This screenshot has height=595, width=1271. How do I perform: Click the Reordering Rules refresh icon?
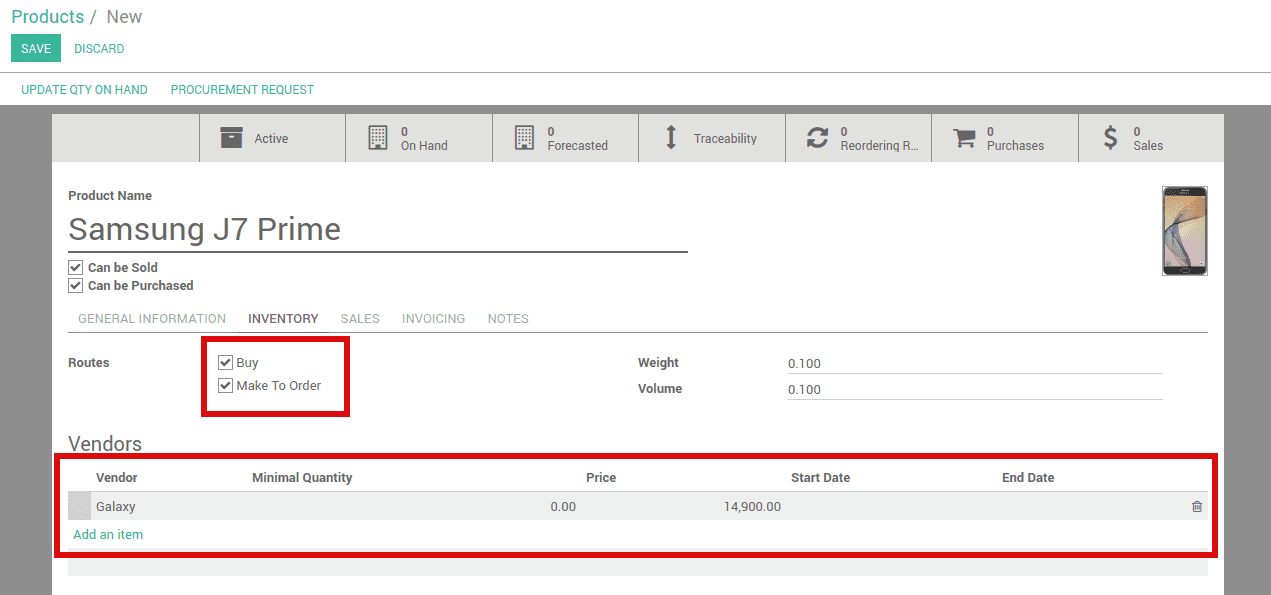818,138
